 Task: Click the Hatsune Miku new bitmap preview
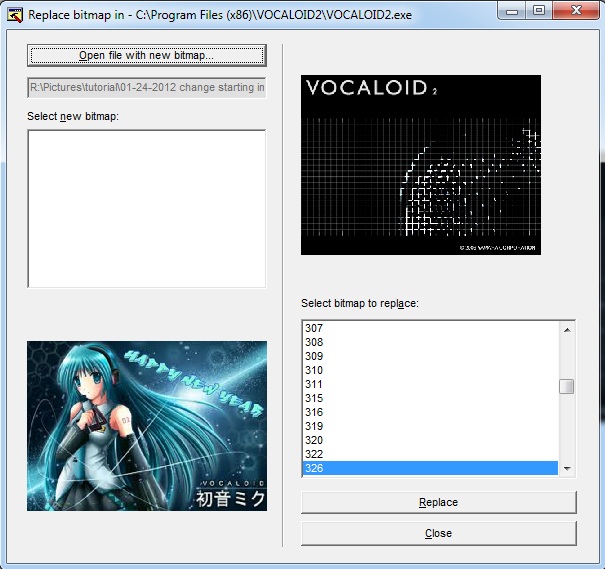[x=147, y=426]
